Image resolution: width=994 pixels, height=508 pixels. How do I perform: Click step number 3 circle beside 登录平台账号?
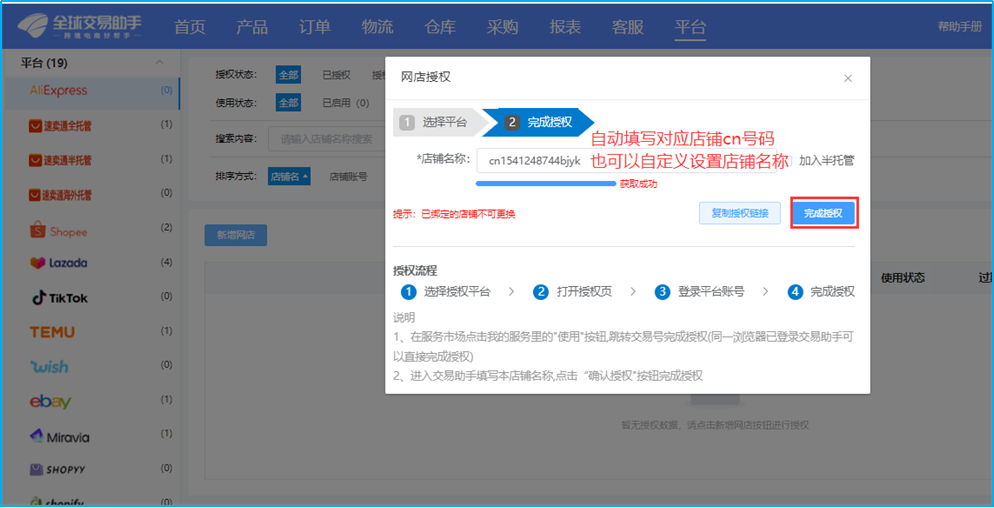[x=662, y=292]
